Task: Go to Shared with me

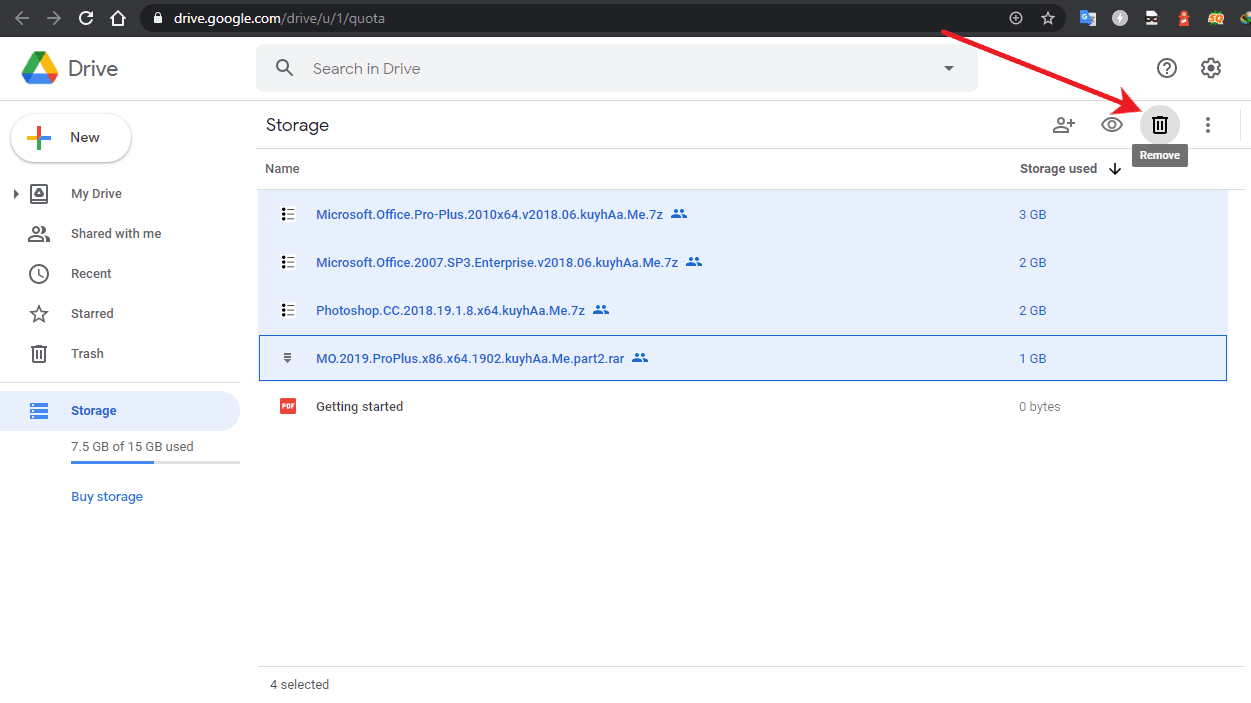Action: click(x=115, y=234)
